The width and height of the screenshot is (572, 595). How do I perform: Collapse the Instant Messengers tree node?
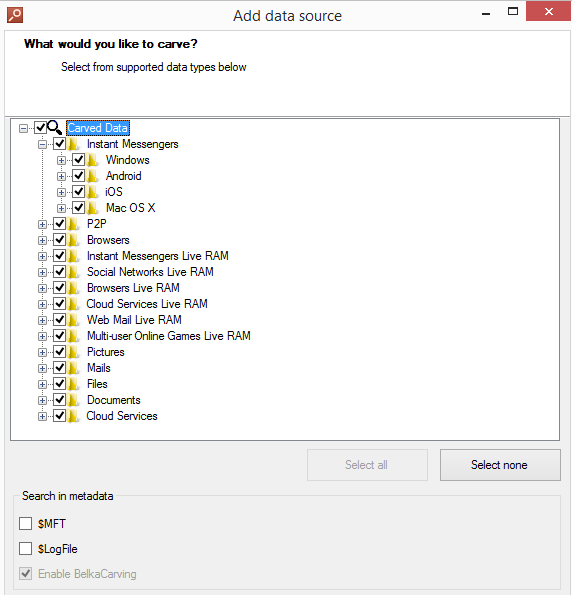pos(42,145)
